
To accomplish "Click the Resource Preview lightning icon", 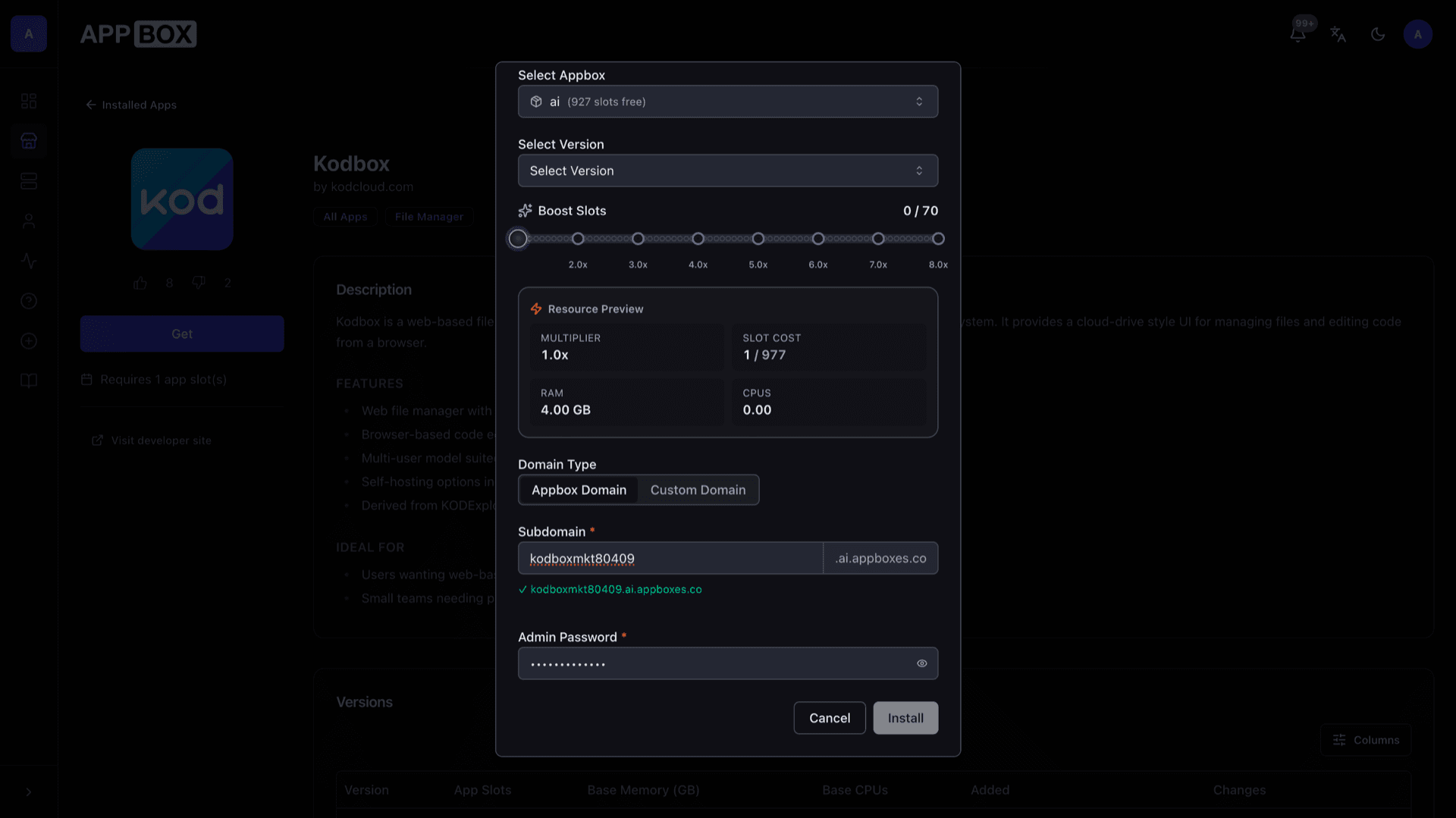I will [x=536, y=309].
